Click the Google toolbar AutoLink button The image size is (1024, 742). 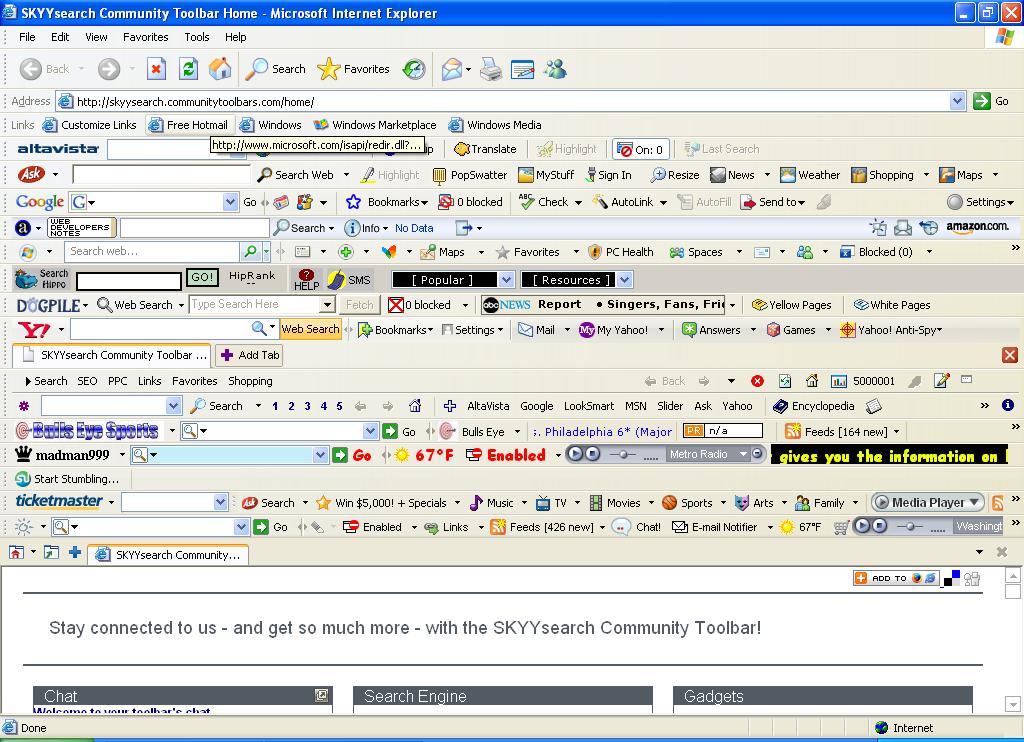(623, 202)
